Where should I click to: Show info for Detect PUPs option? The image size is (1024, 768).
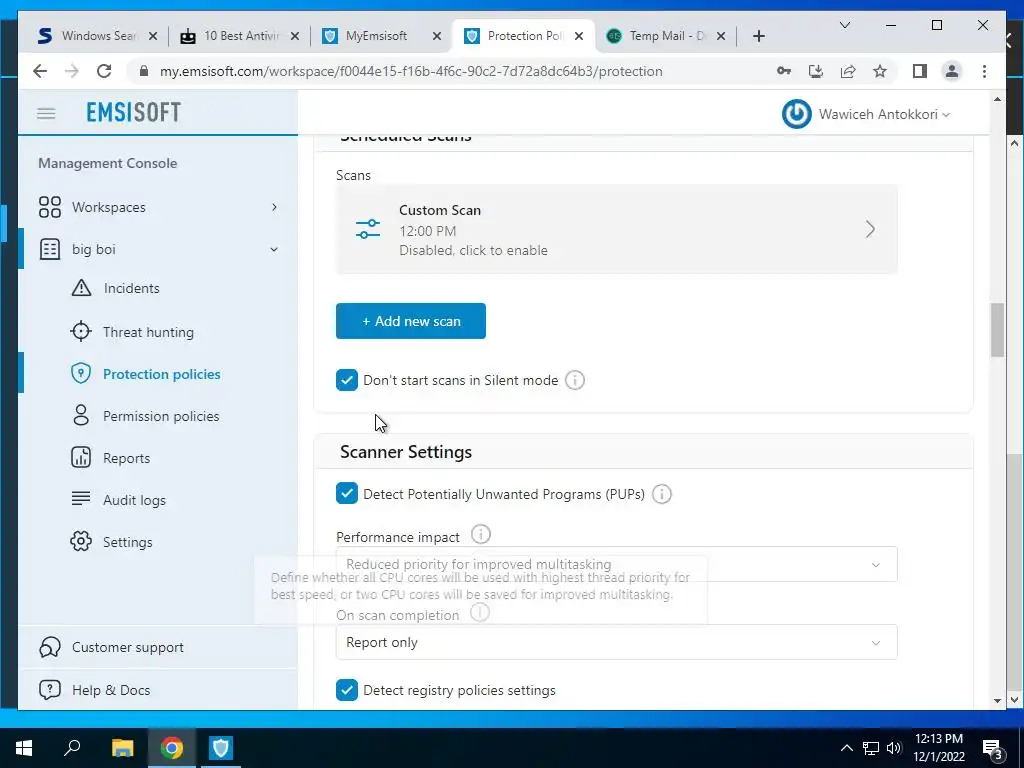click(x=662, y=494)
